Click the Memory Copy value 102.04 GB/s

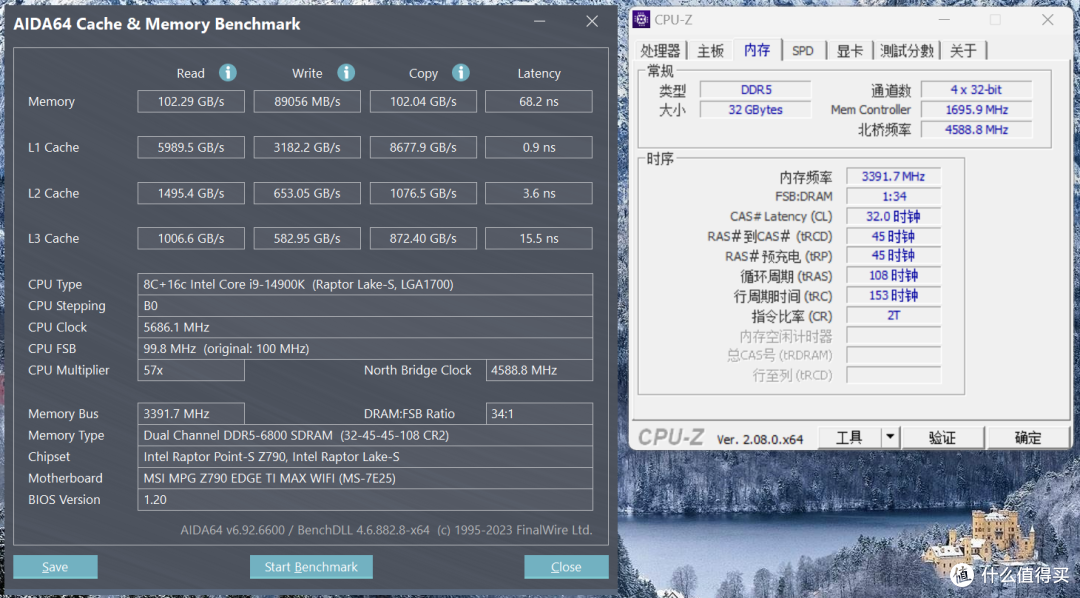(x=423, y=101)
